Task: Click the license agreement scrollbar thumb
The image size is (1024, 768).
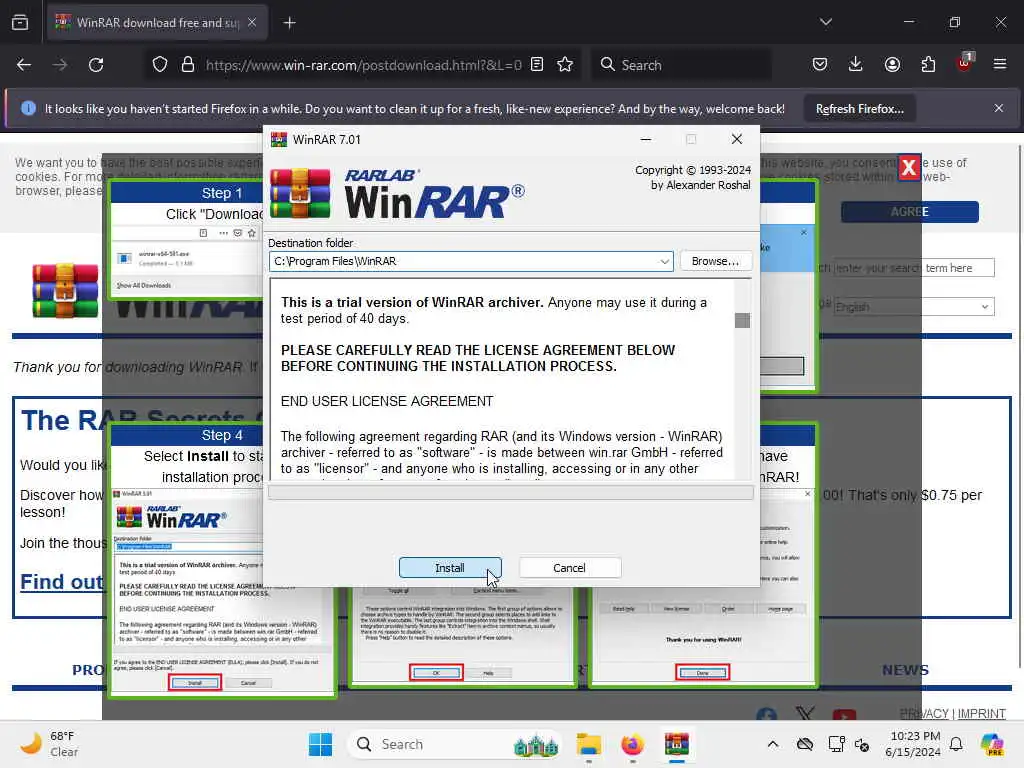Action: (x=743, y=320)
